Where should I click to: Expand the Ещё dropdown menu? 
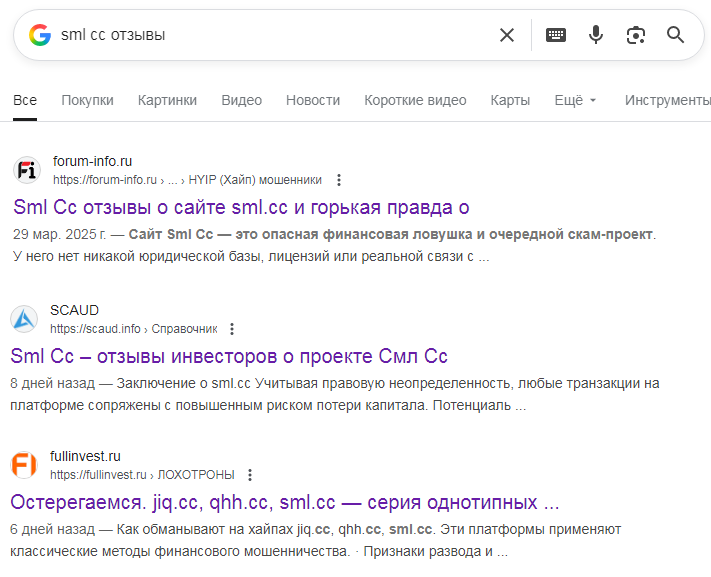coord(575,100)
